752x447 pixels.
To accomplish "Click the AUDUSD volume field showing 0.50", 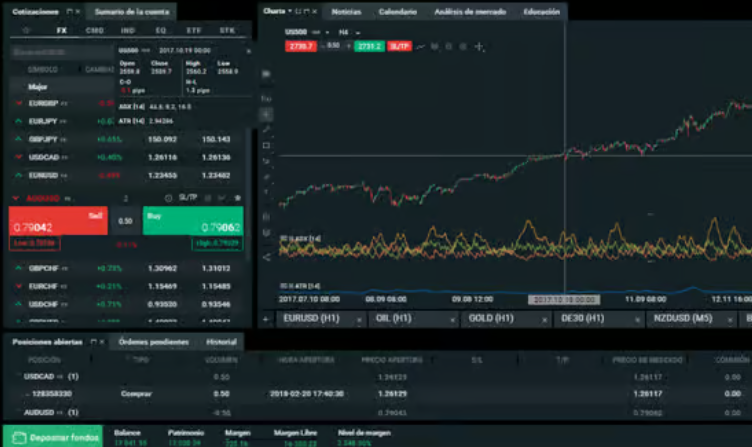I will click(x=125, y=221).
